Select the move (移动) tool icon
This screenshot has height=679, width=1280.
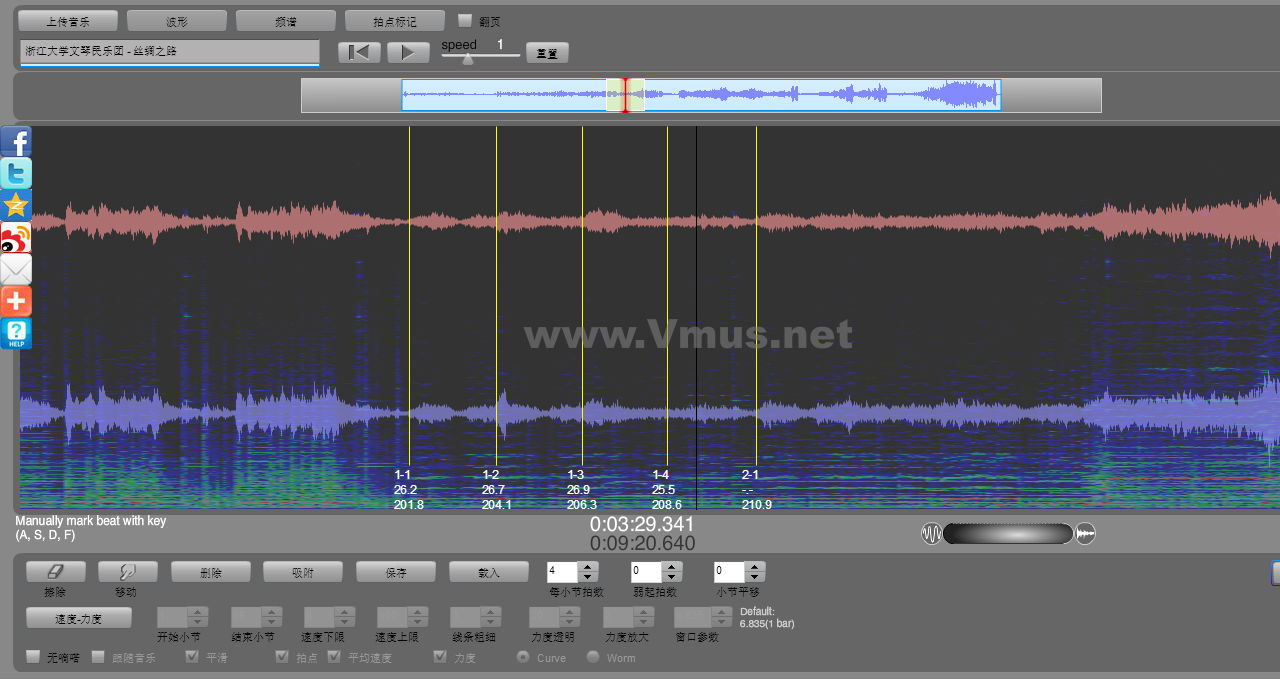(127, 572)
